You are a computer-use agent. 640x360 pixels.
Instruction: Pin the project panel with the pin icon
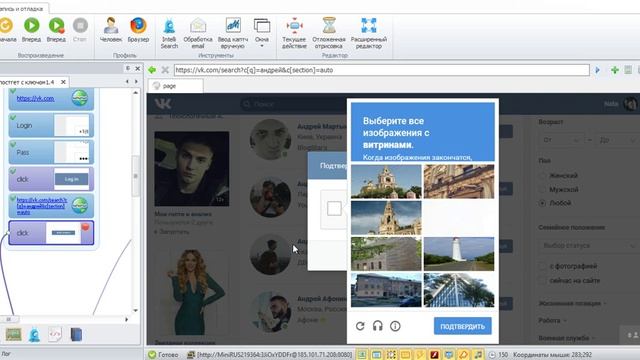coord(128,69)
